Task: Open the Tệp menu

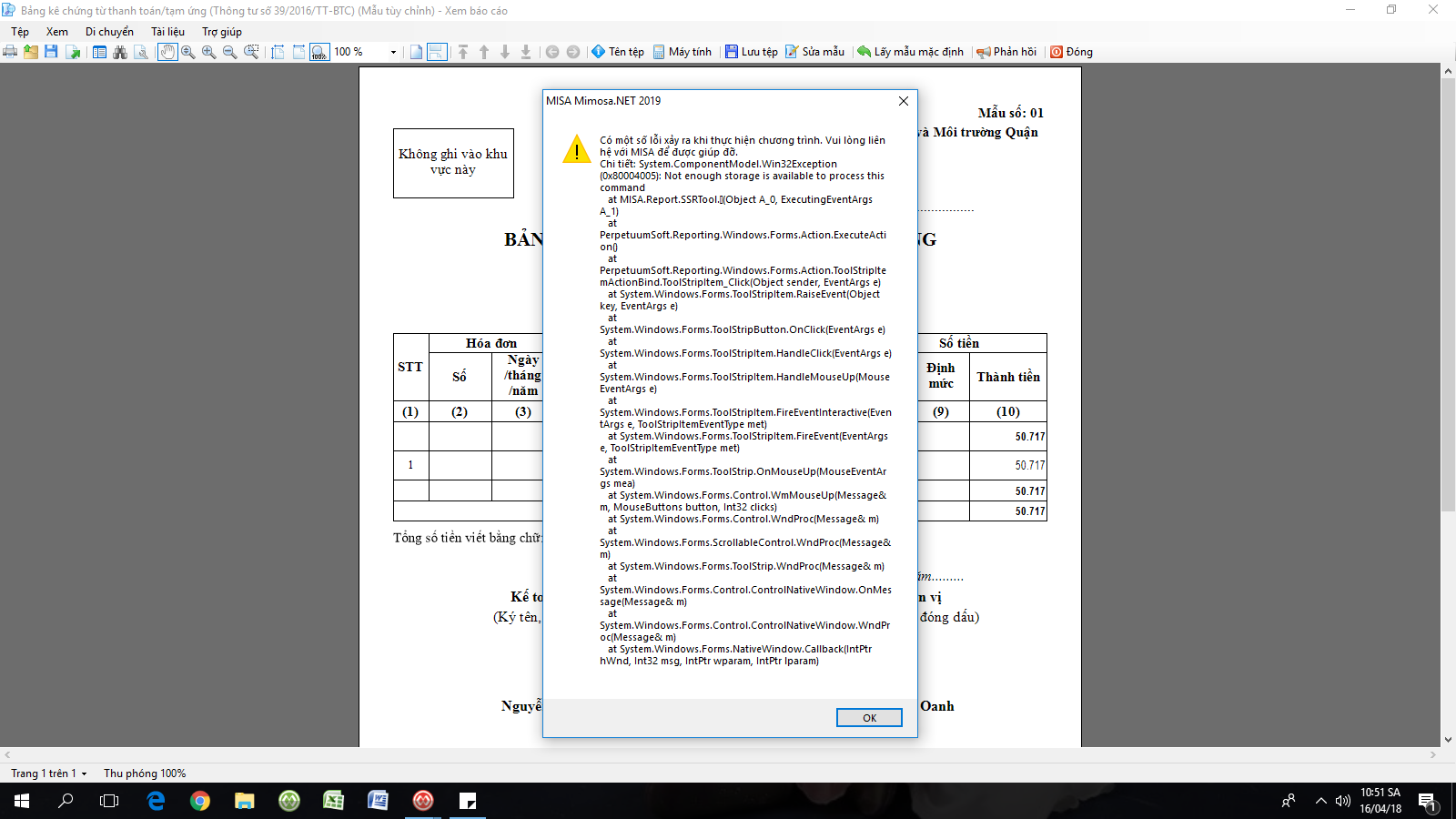Action: 20,32
